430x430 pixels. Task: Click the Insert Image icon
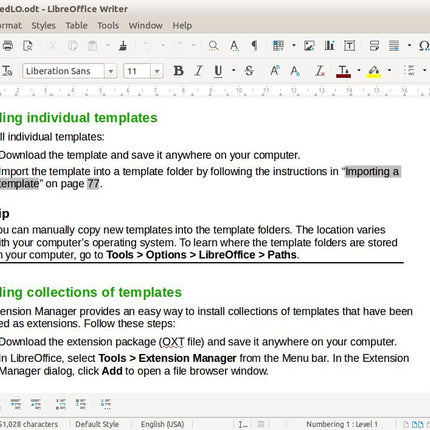pos(309,45)
